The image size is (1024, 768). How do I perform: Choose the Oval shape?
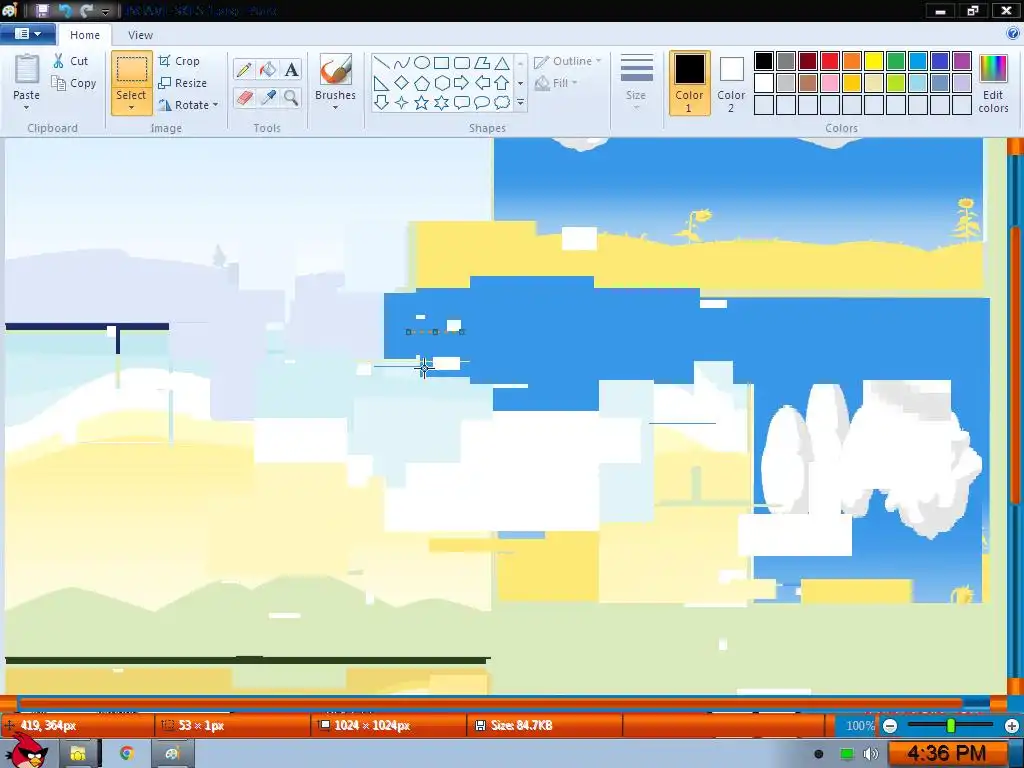[x=422, y=63]
